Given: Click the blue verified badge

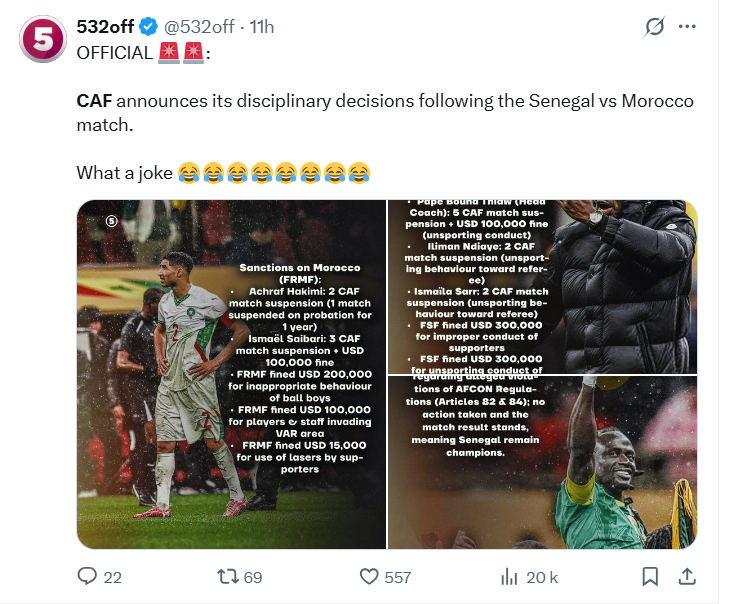Looking at the screenshot, I should pos(154,28).
